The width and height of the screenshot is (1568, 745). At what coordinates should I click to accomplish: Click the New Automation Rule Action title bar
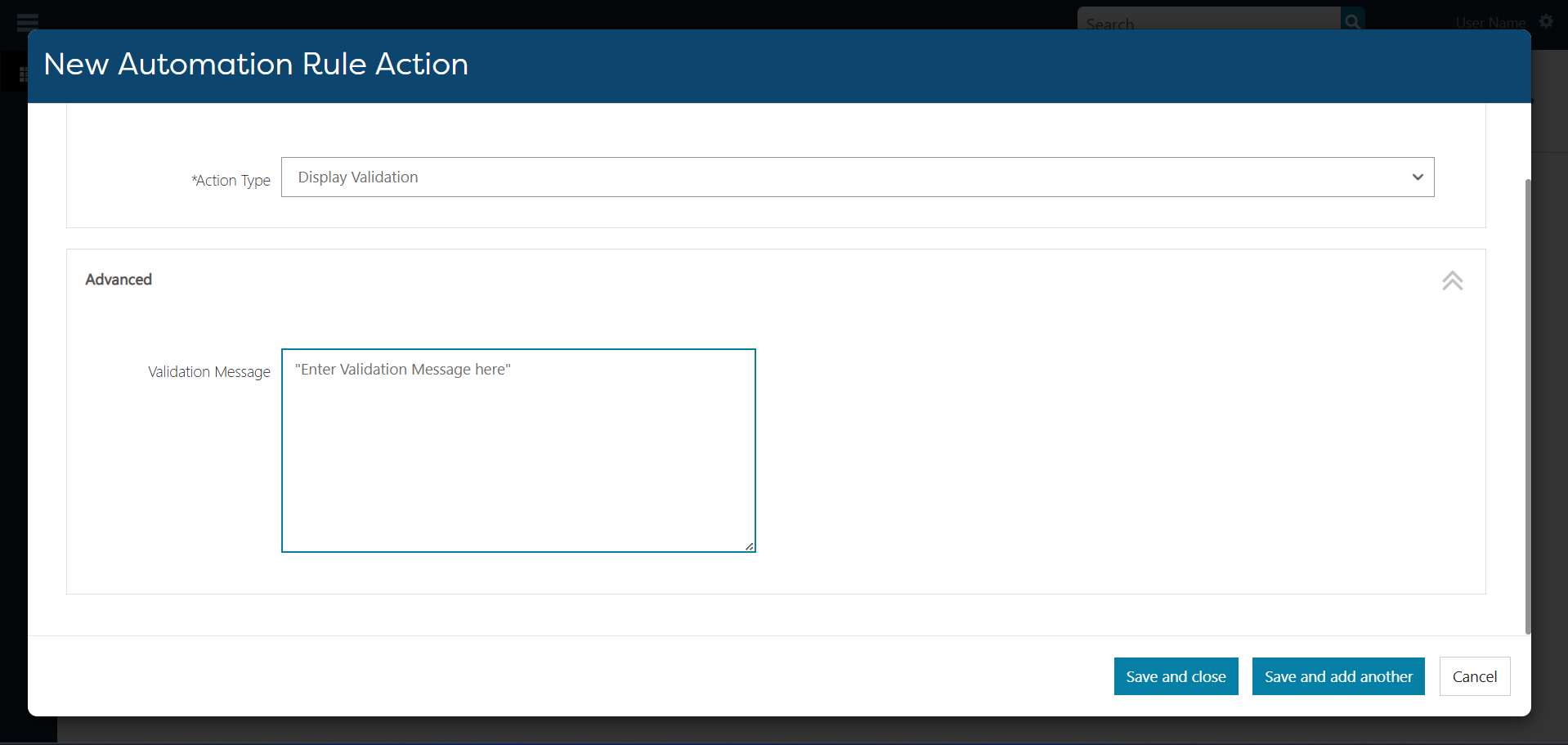pyautogui.click(x=256, y=65)
